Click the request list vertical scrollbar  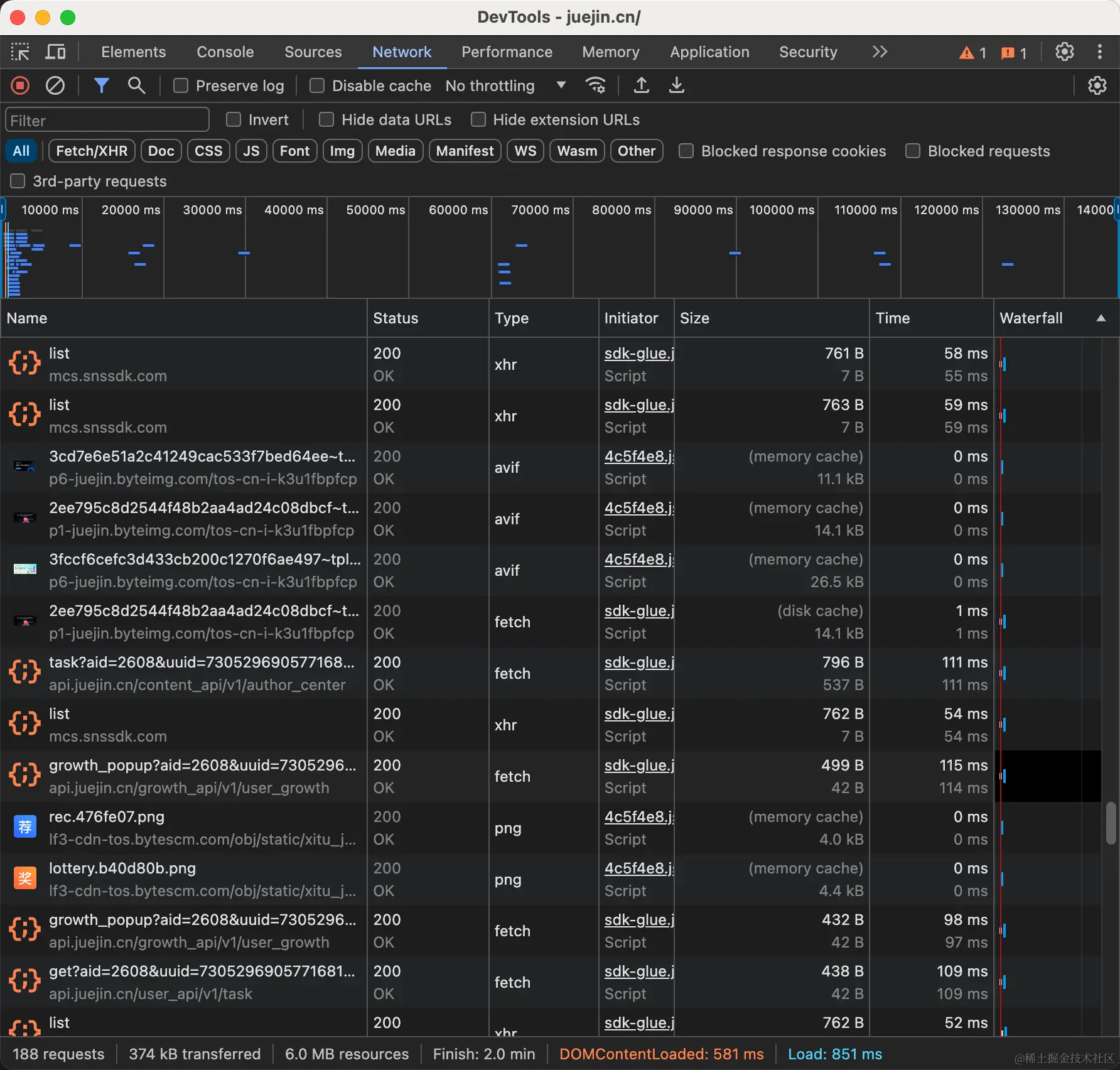pos(1111,823)
